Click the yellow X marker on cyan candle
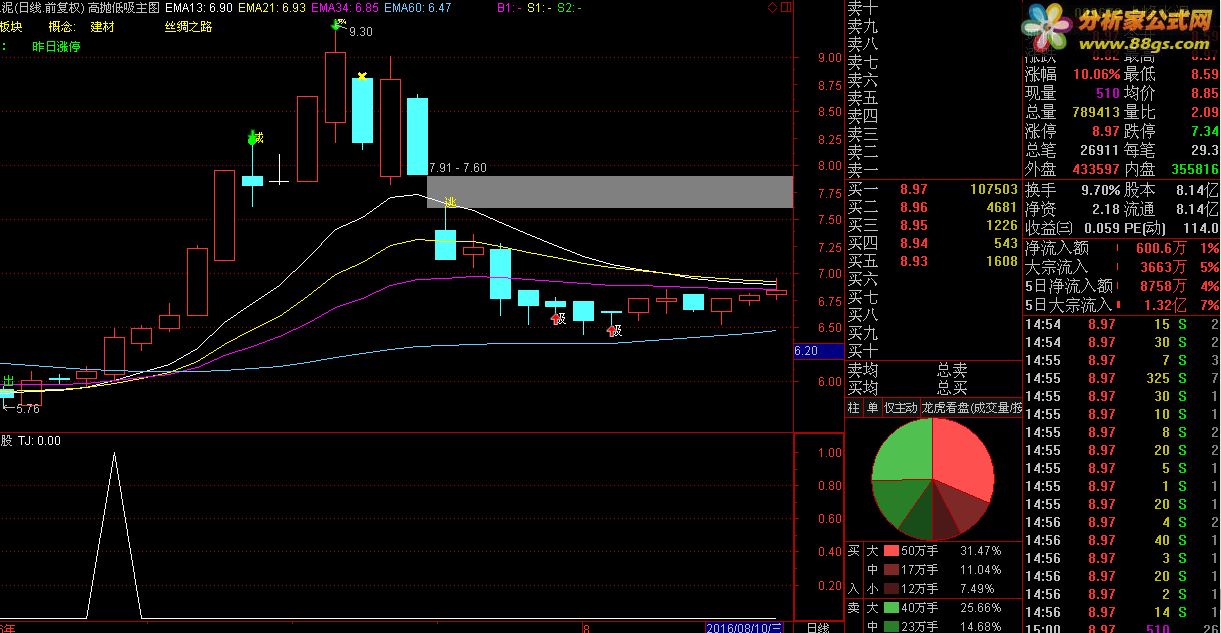Image resolution: width=1221 pixels, height=633 pixels. [x=362, y=76]
